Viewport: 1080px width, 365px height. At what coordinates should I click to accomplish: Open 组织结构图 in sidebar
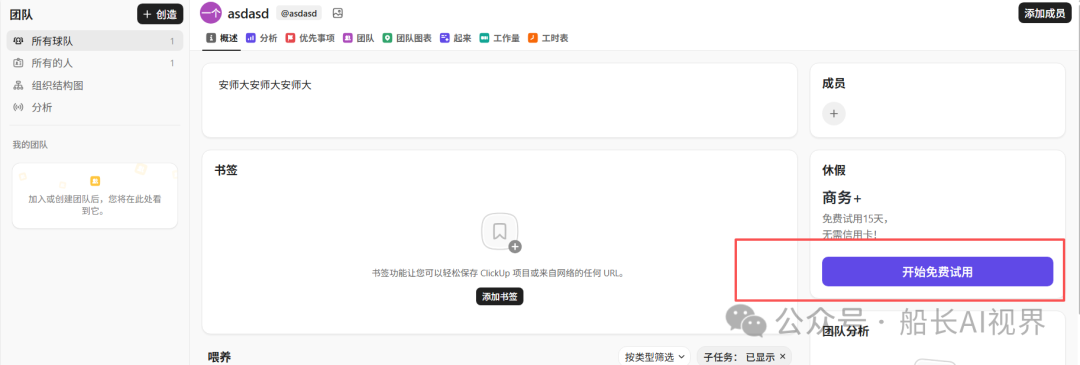pyautogui.click(x=95, y=85)
